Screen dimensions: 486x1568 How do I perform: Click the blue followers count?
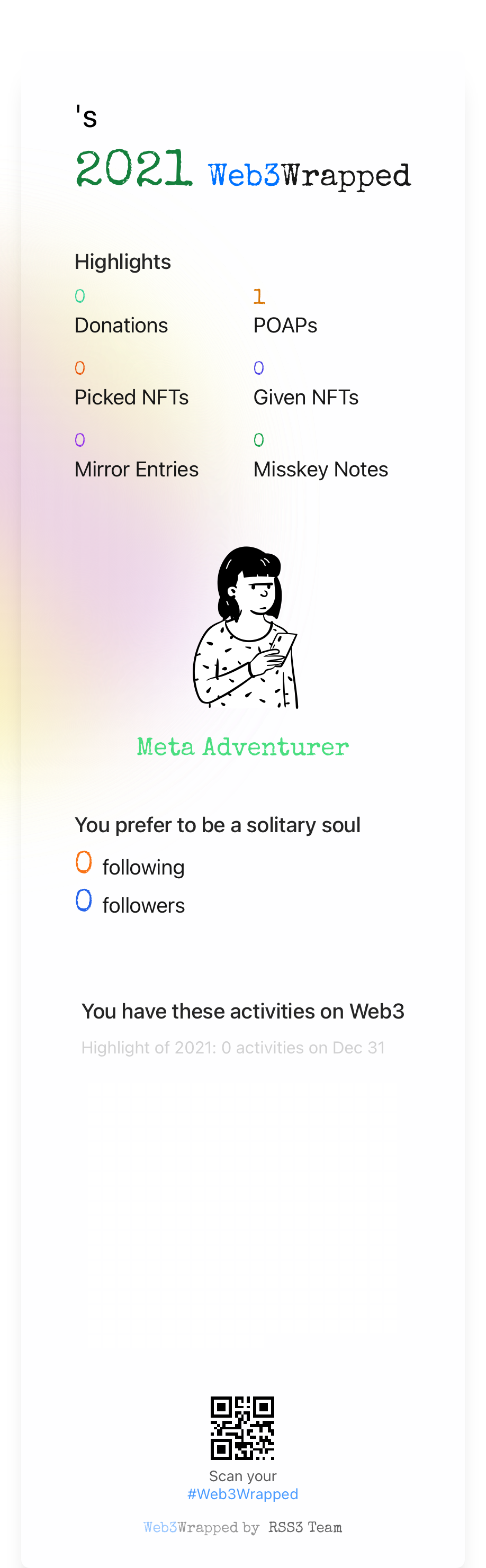pyautogui.click(x=84, y=899)
